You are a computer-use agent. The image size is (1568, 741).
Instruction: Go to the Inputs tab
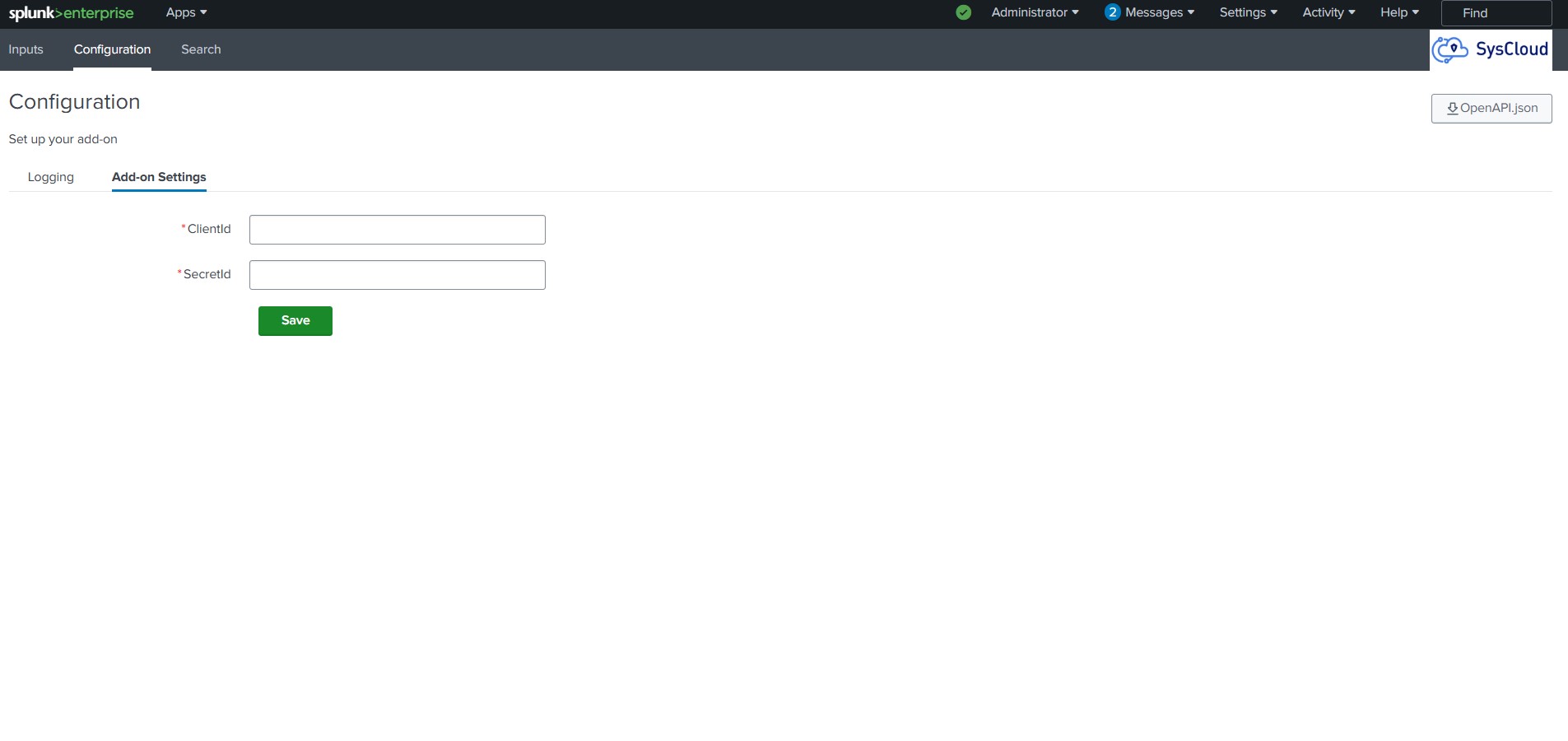26,49
